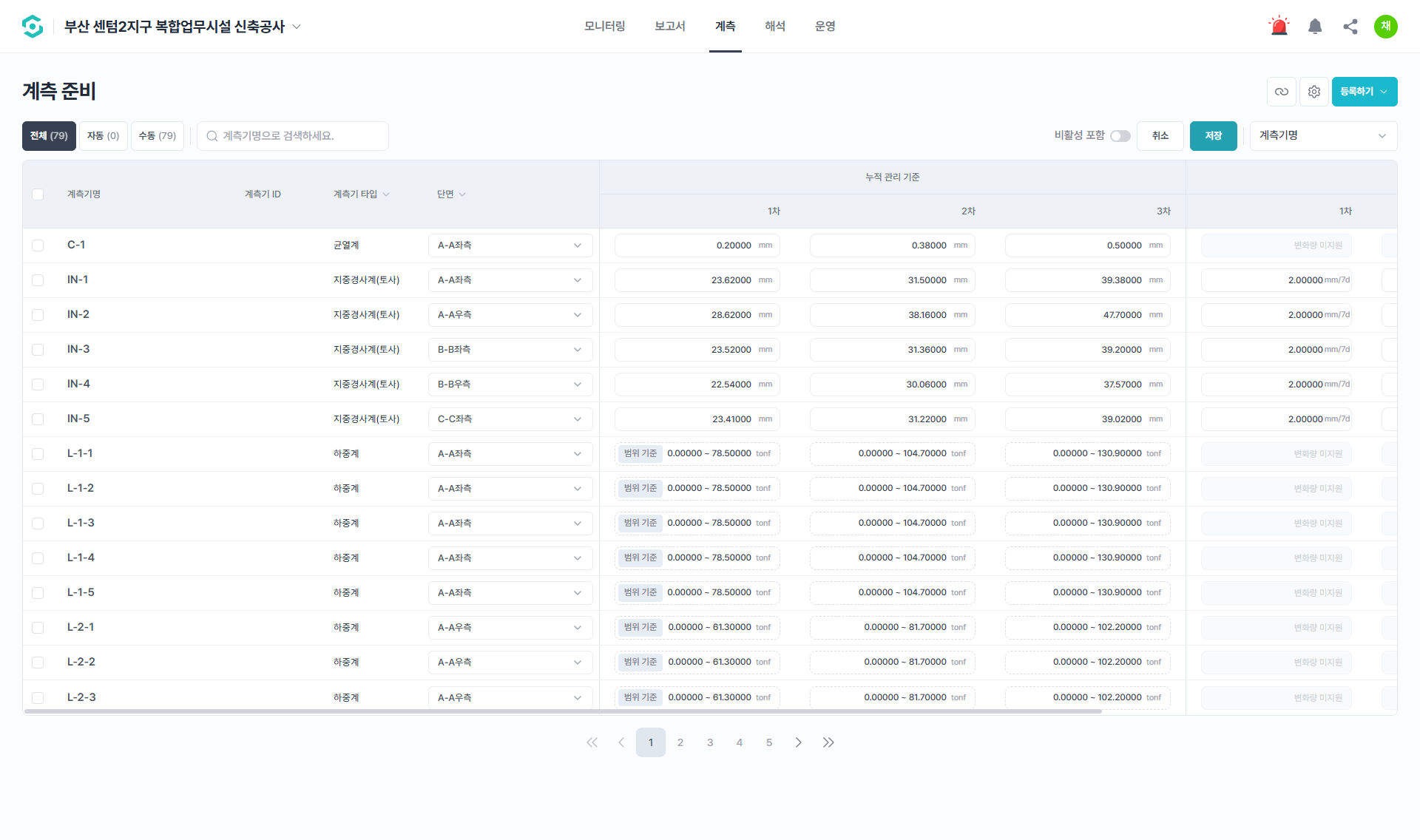Go to page 3
1420x840 pixels.
pos(710,742)
